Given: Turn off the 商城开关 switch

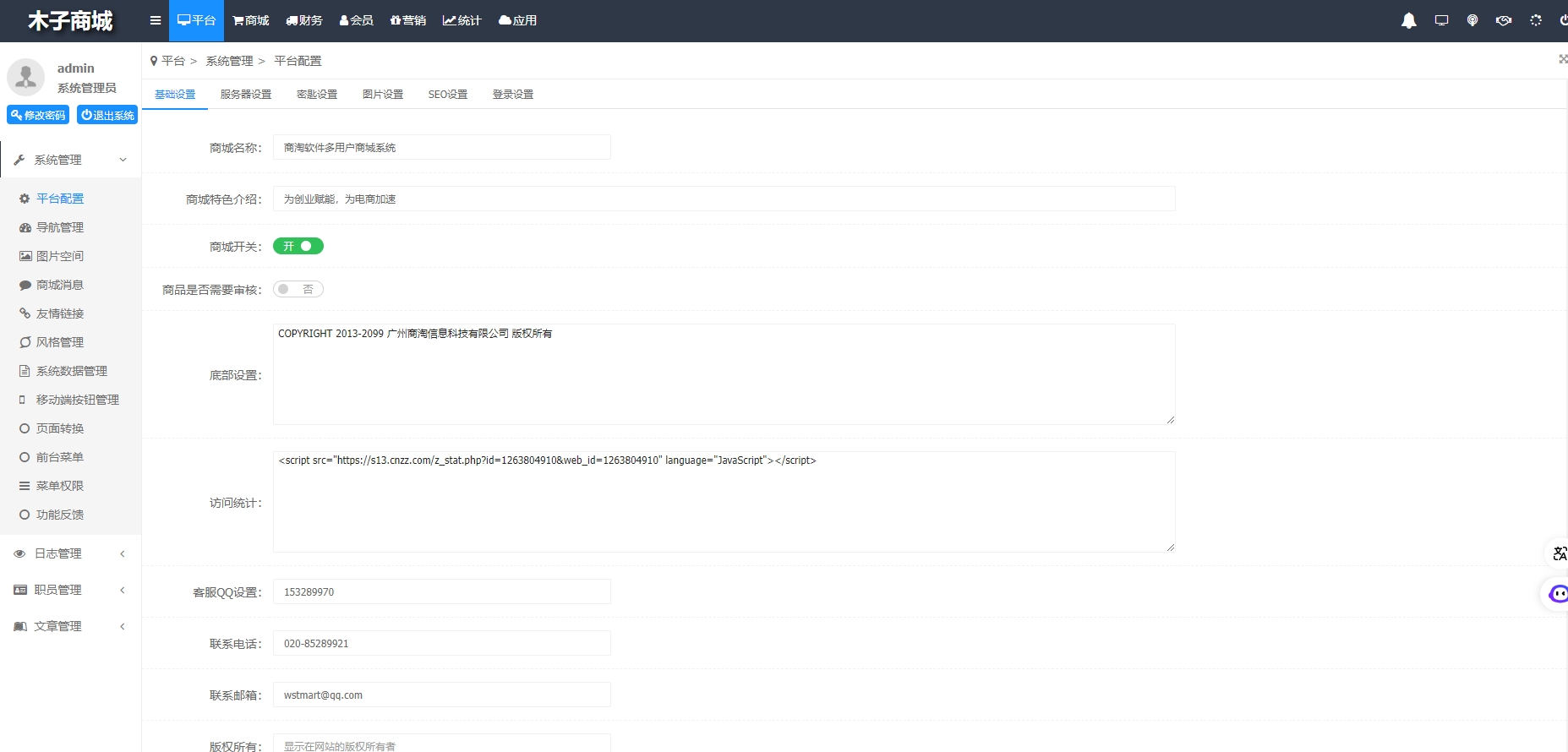Looking at the screenshot, I should click(298, 246).
